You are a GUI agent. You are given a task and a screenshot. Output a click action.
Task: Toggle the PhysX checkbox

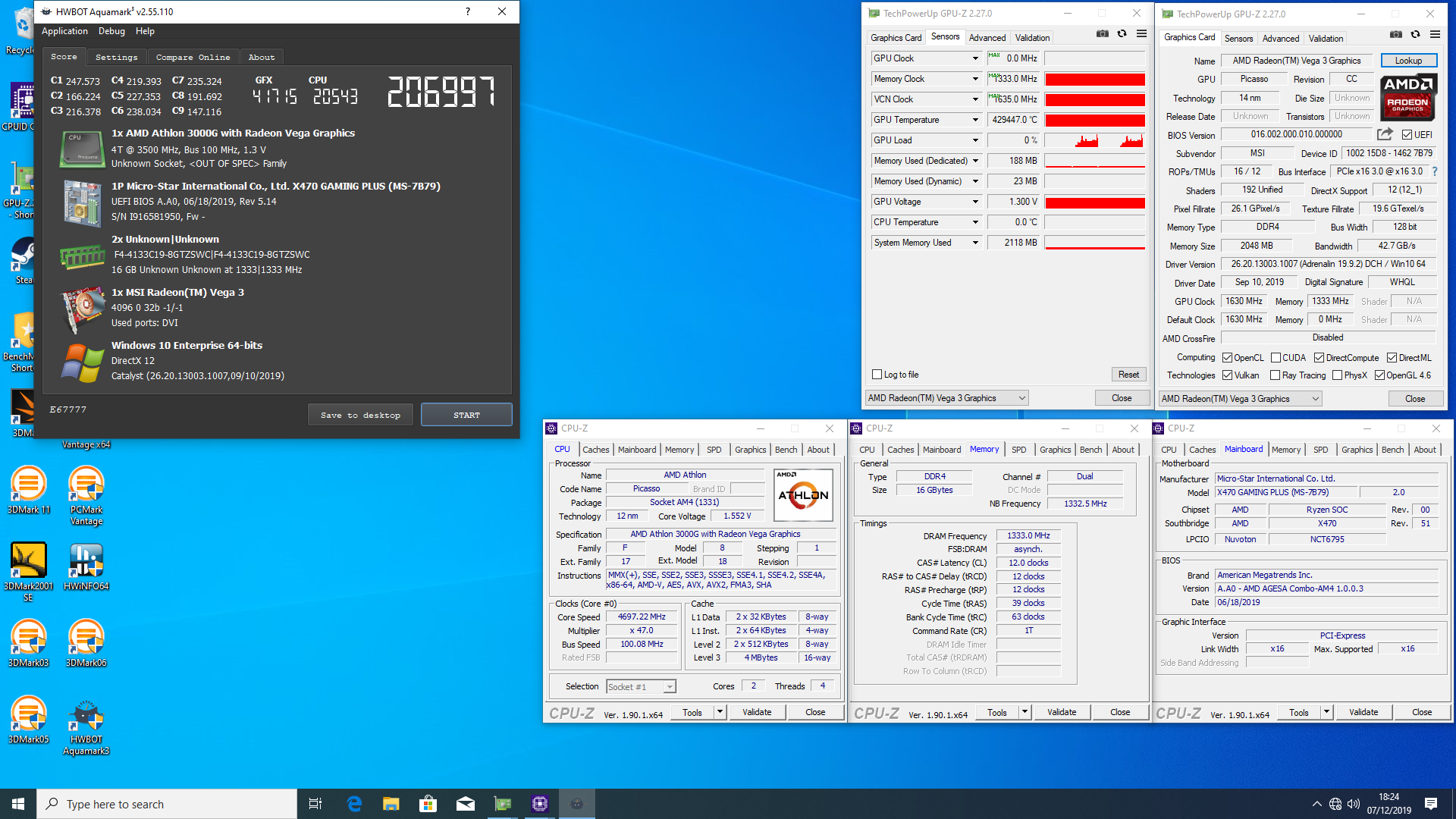pyautogui.click(x=1338, y=375)
